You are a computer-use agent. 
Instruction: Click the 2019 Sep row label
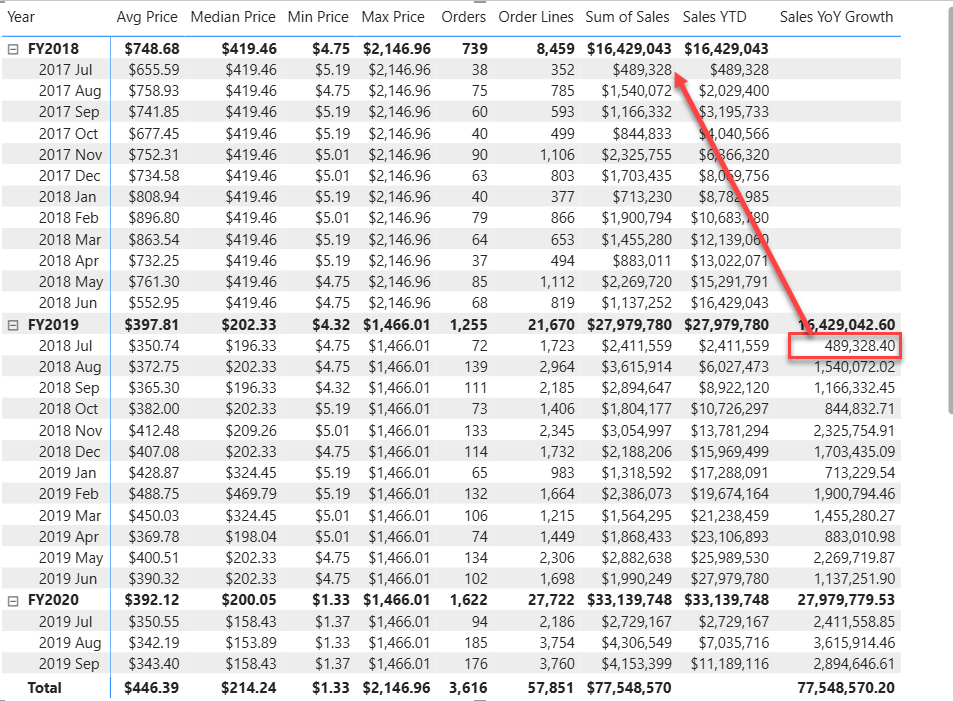[70, 664]
